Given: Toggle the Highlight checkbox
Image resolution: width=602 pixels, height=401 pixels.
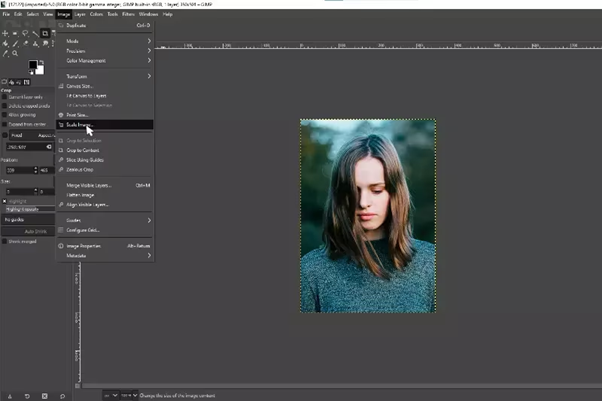Looking at the screenshot, I should (5, 201).
